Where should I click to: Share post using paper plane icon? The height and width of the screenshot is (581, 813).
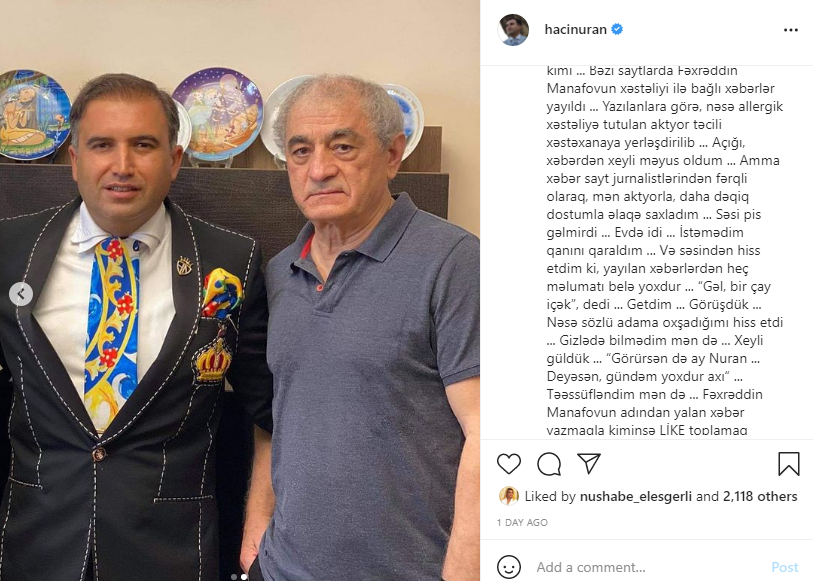click(x=589, y=463)
